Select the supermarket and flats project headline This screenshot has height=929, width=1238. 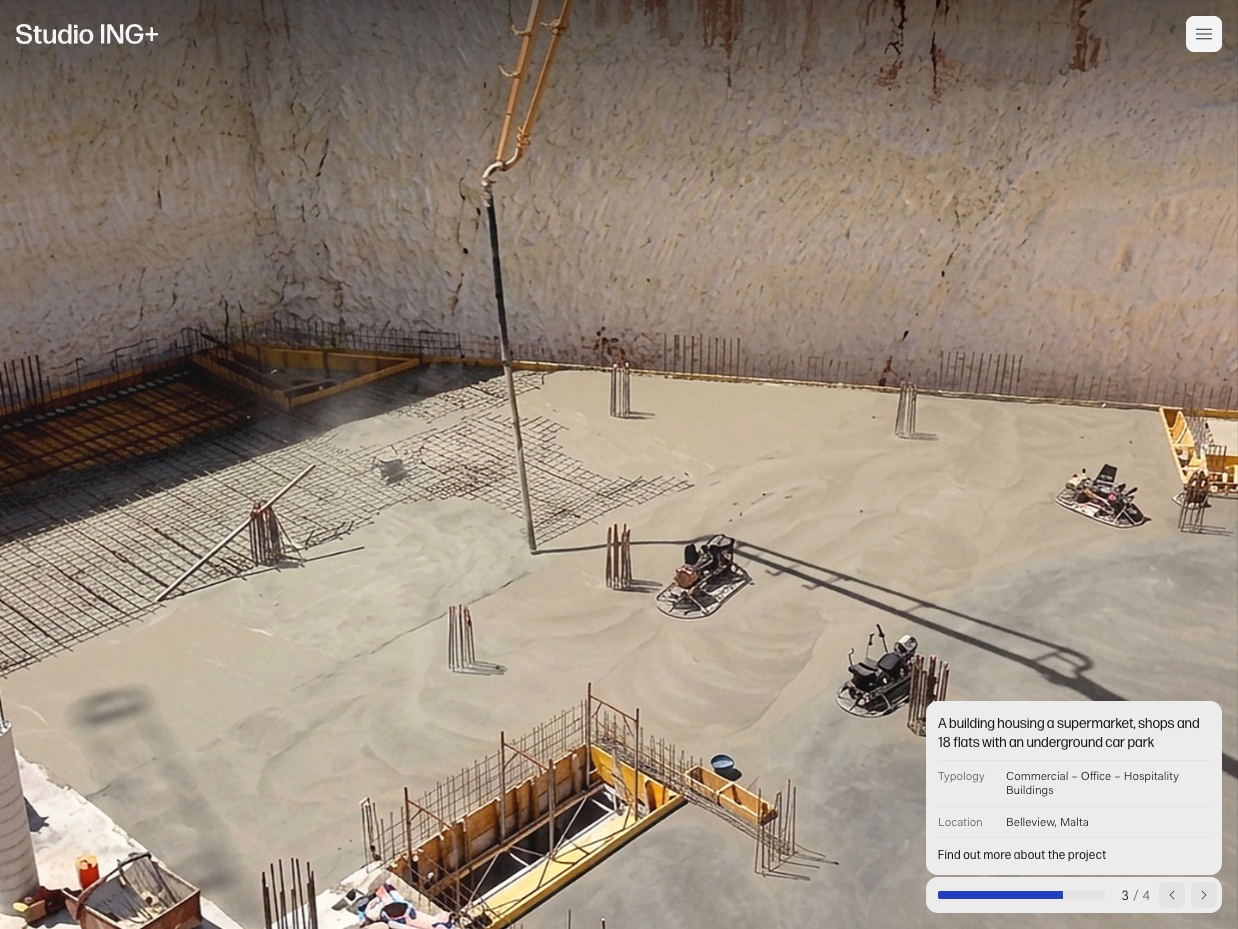point(1068,733)
